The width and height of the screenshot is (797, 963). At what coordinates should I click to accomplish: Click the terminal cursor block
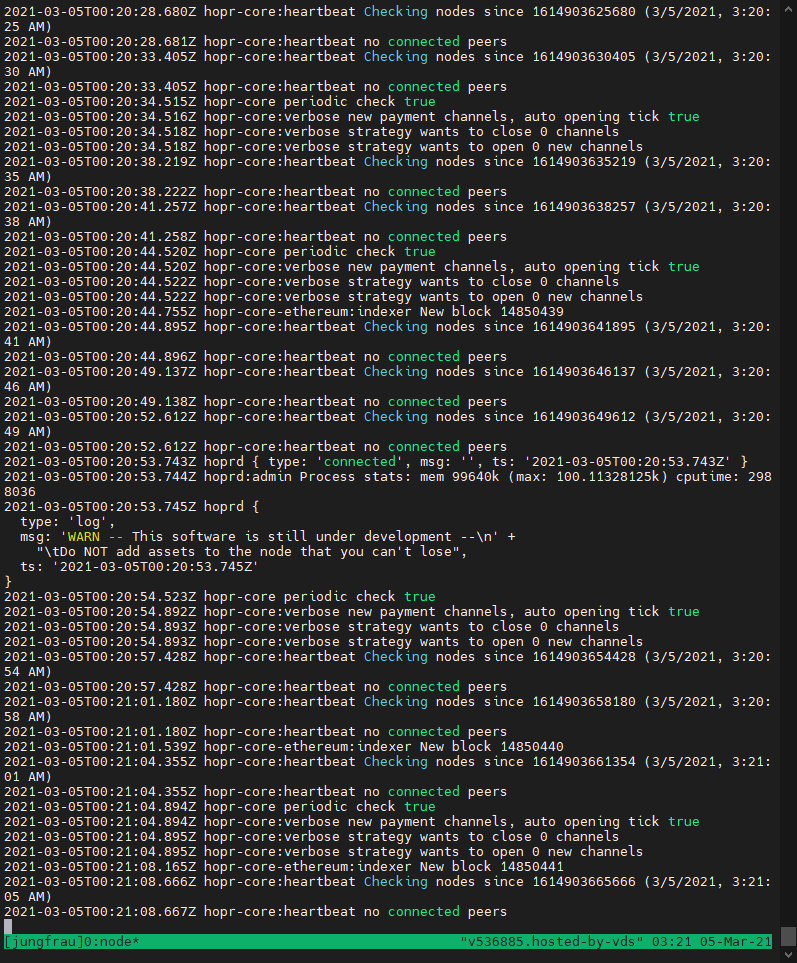pos(8,926)
